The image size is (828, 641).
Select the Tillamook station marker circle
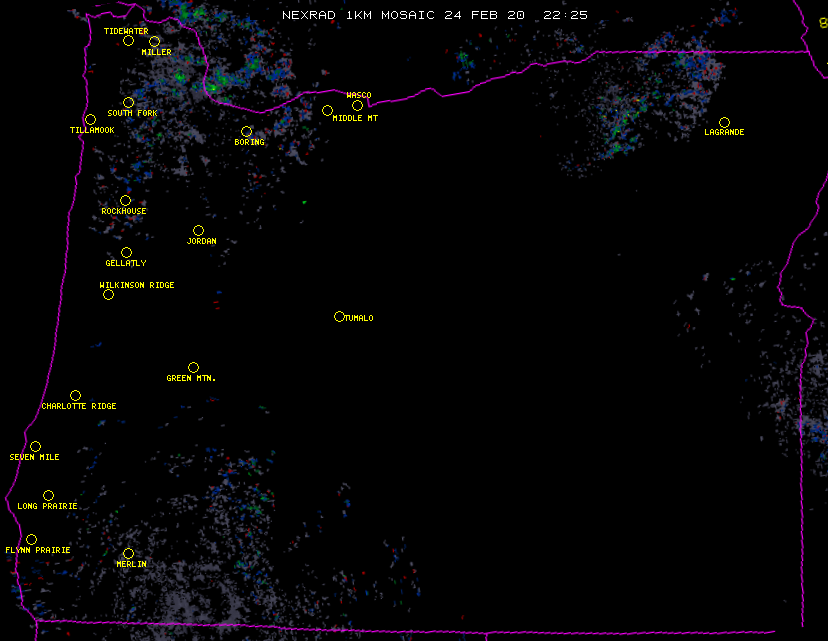91,120
